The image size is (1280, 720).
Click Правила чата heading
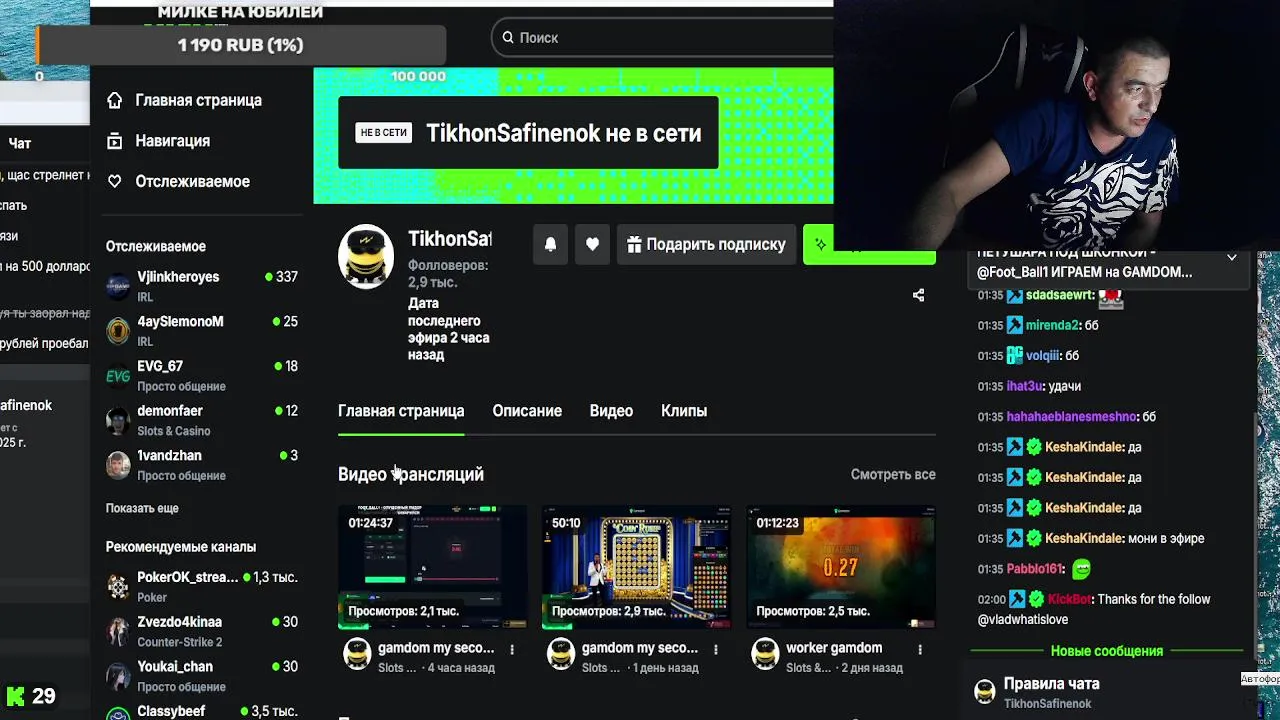1052,684
